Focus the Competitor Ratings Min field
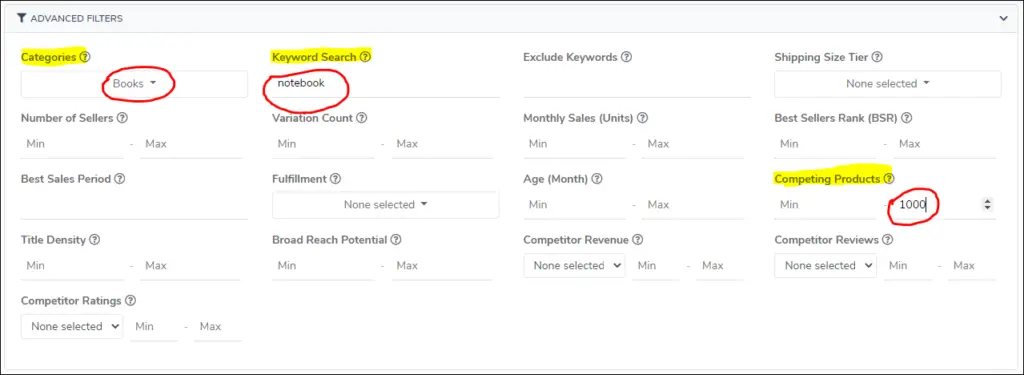 point(153,326)
